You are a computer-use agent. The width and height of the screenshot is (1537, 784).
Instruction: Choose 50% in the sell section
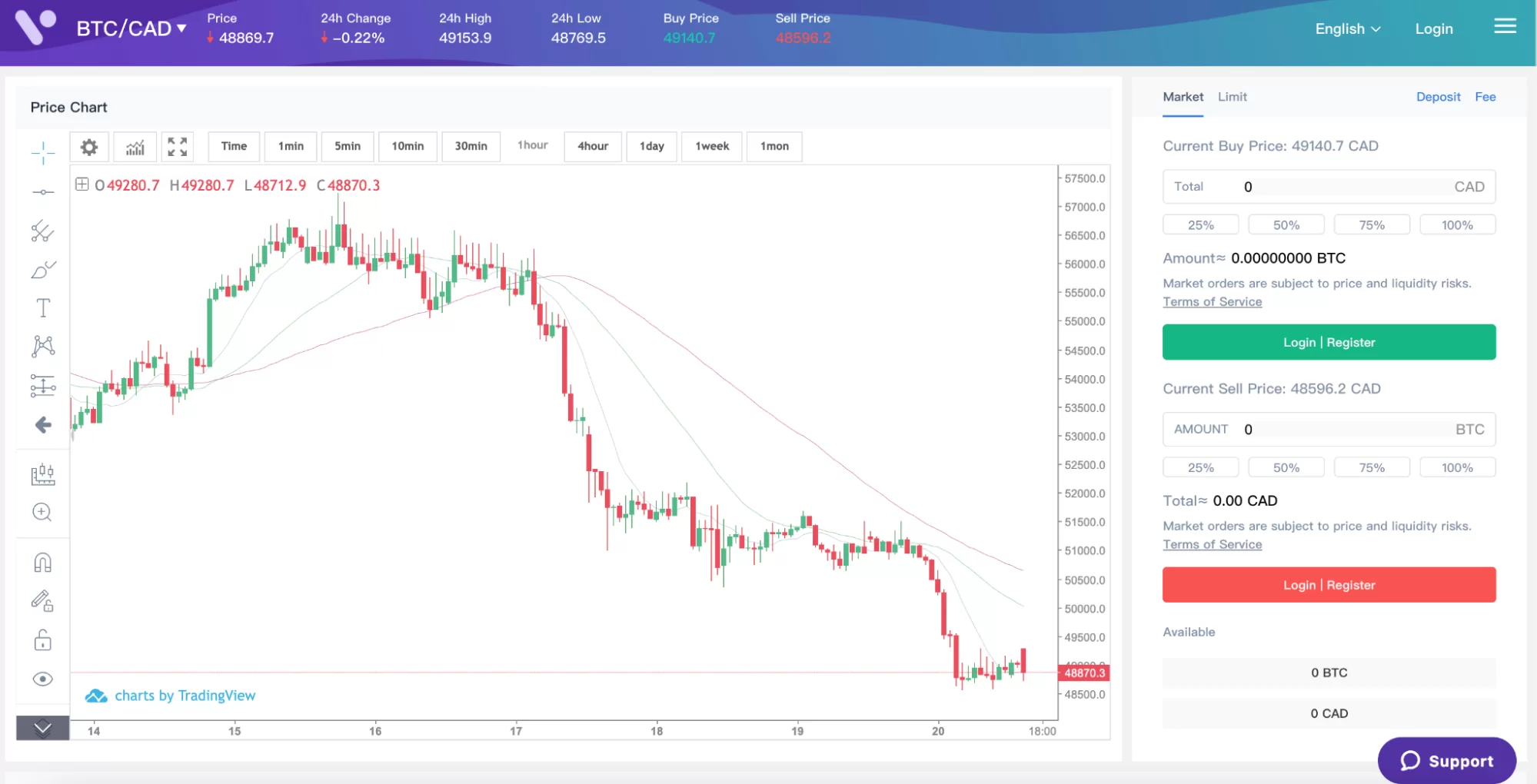(1286, 467)
